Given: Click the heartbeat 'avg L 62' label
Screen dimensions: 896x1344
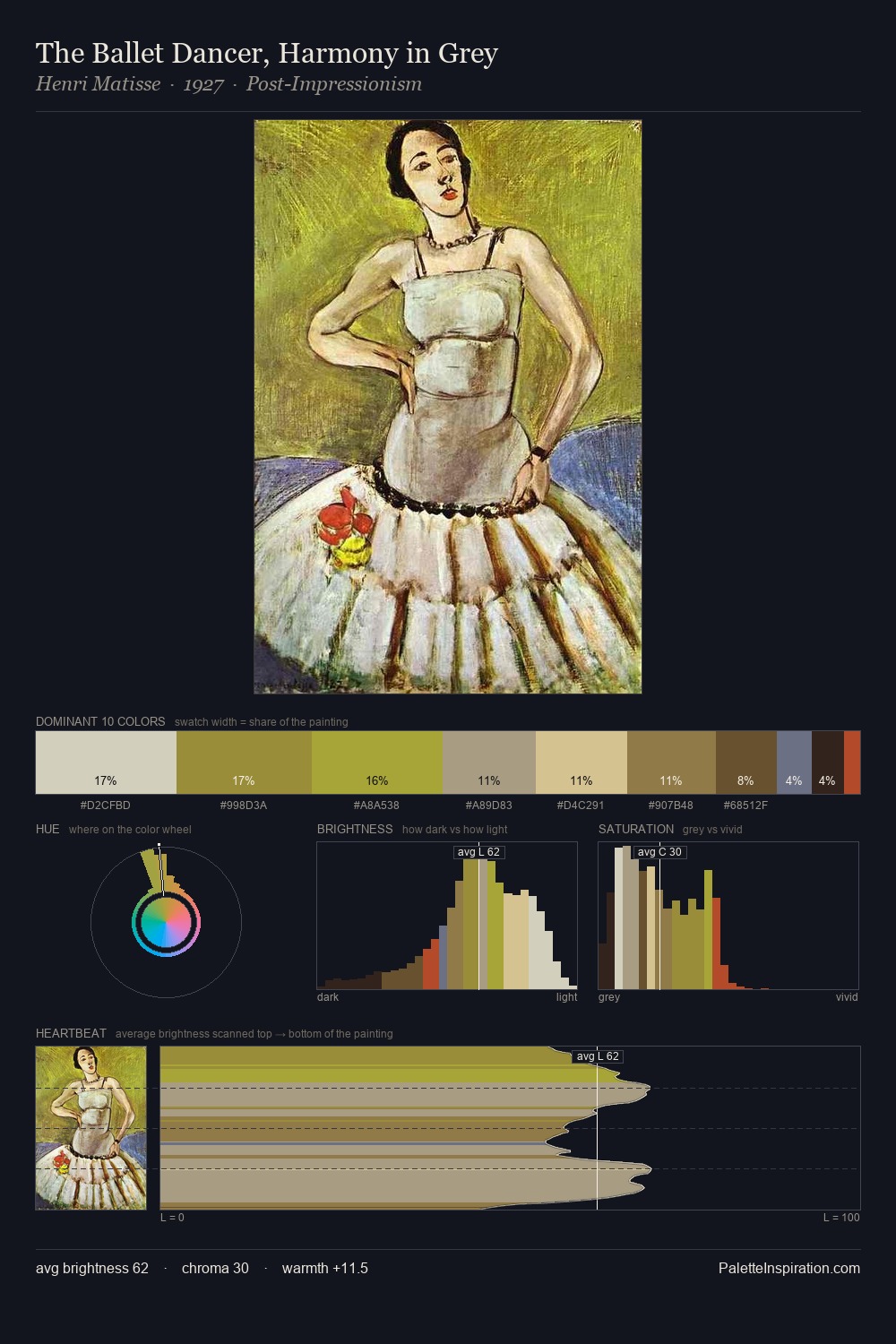Looking at the screenshot, I should coord(598,1056).
